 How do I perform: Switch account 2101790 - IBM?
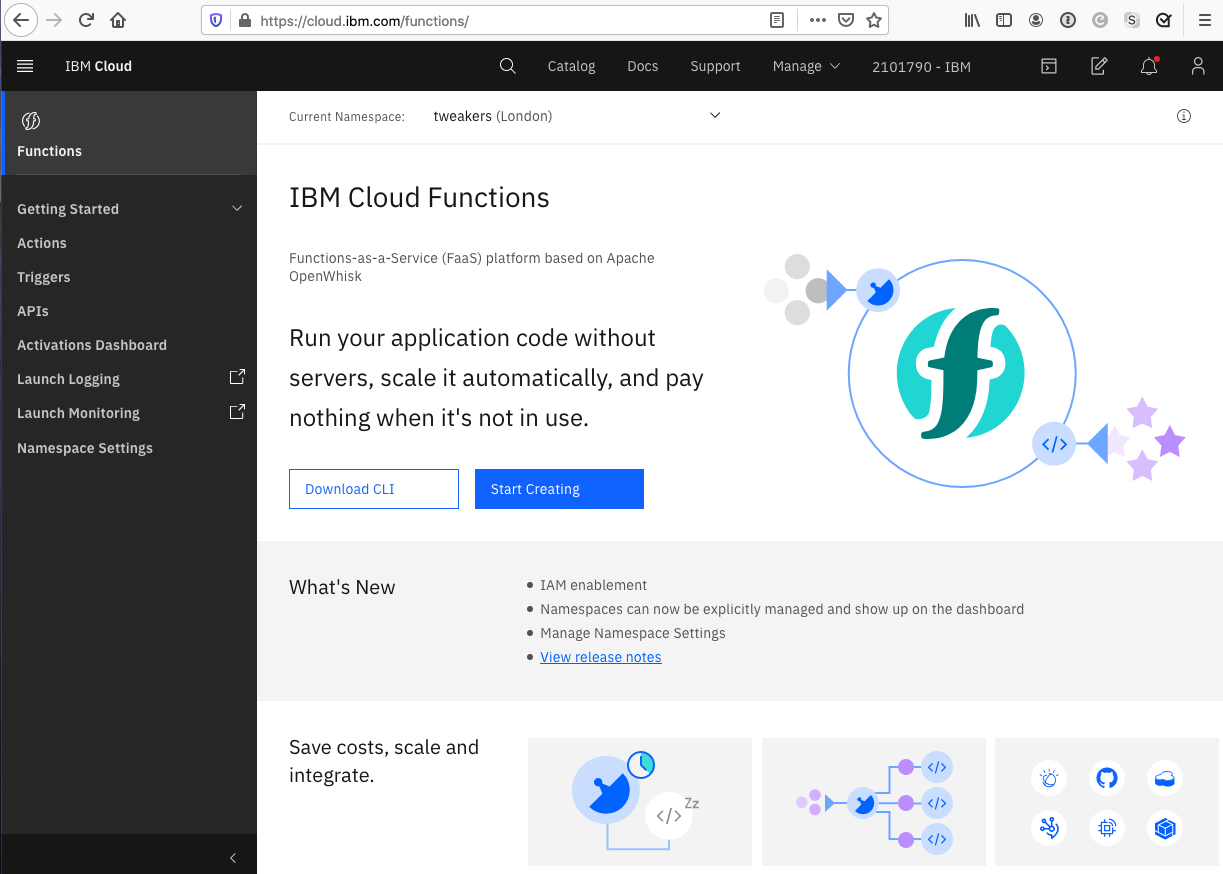921,66
